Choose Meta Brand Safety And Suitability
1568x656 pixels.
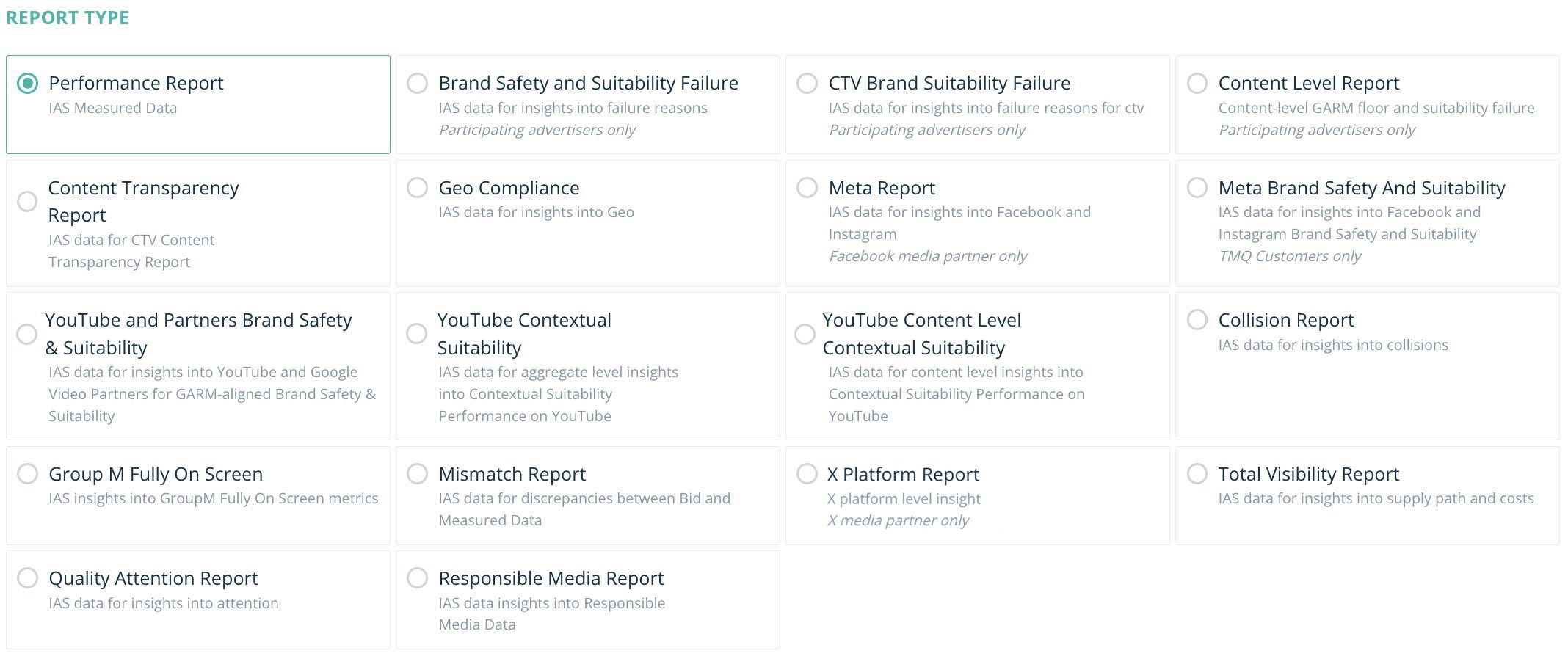pyautogui.click(x=1197, y=187)
